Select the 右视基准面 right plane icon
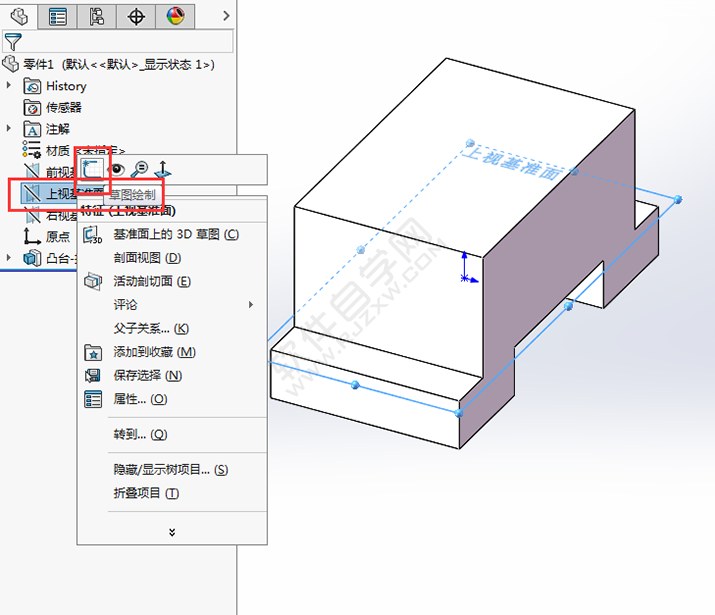Viewport: 715px width, 615px height. [31, 215]
